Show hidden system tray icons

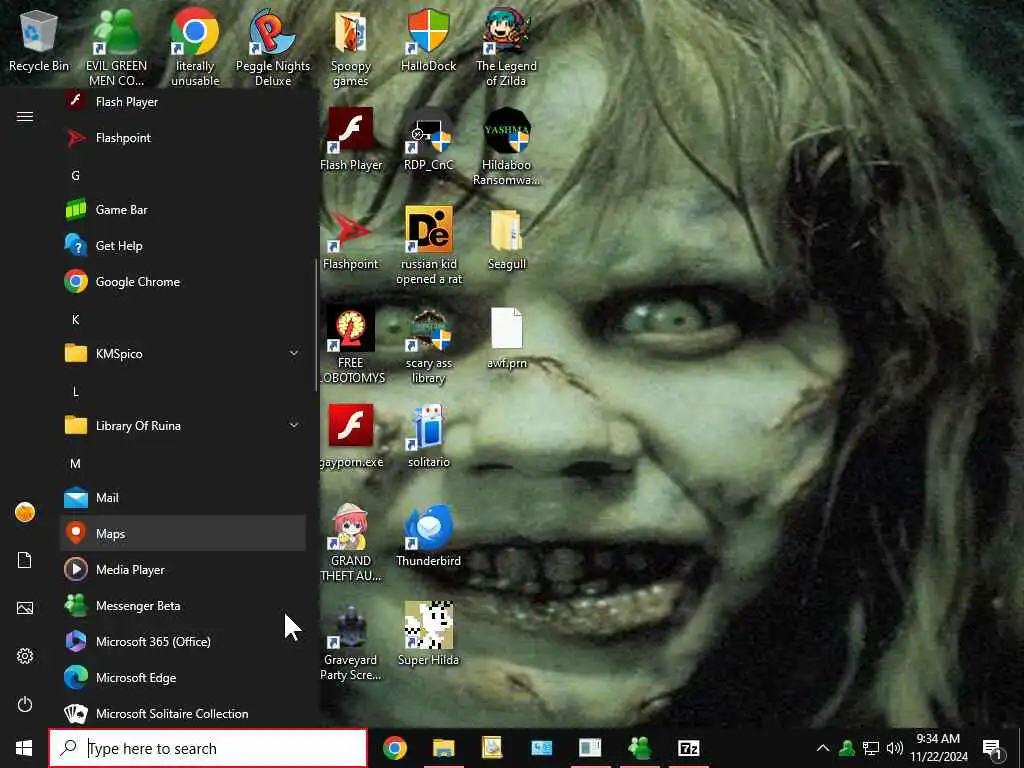tap(823, 748)
